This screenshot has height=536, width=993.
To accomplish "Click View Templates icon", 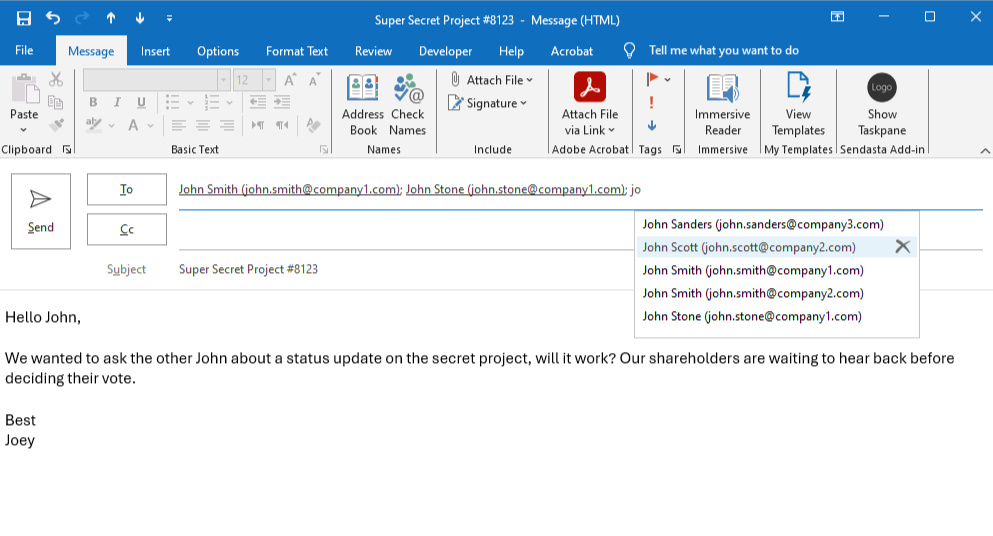I will point(798,104).
